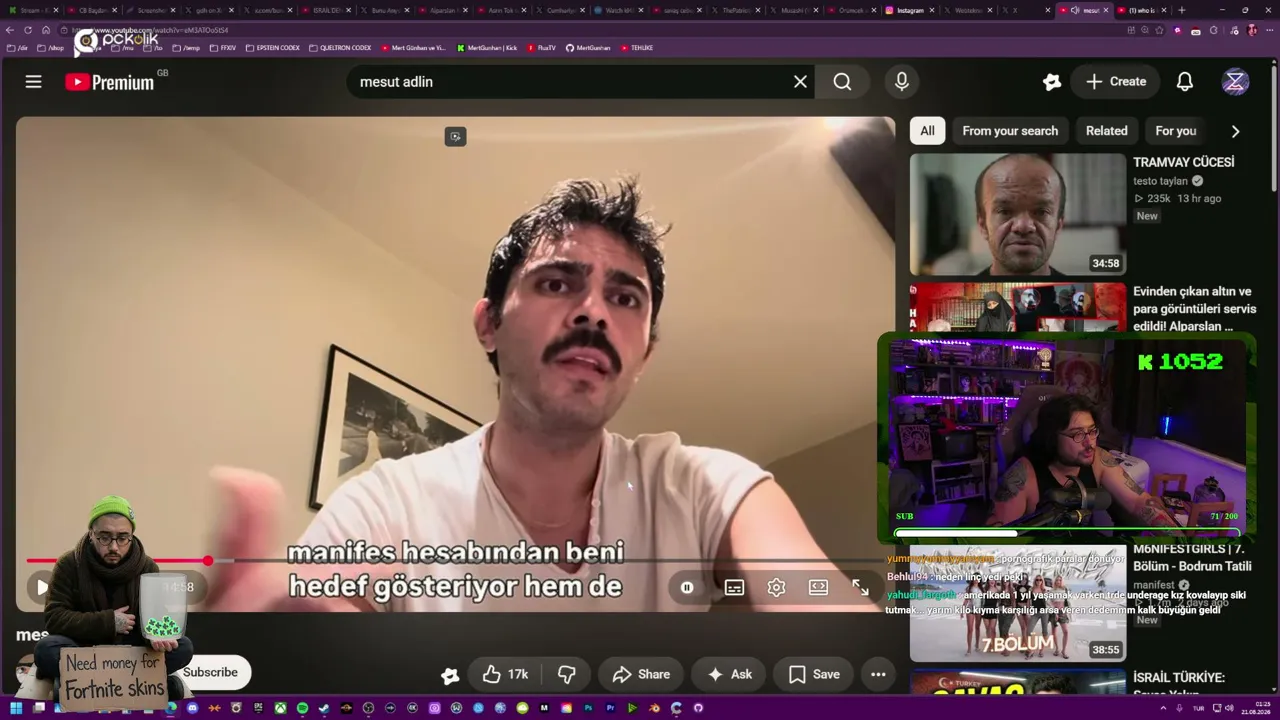The height and width of the screenshot is (720, 1280).
Task: Open MertGunhan GitHub bookmark
Action: click(x=588, y=48)
